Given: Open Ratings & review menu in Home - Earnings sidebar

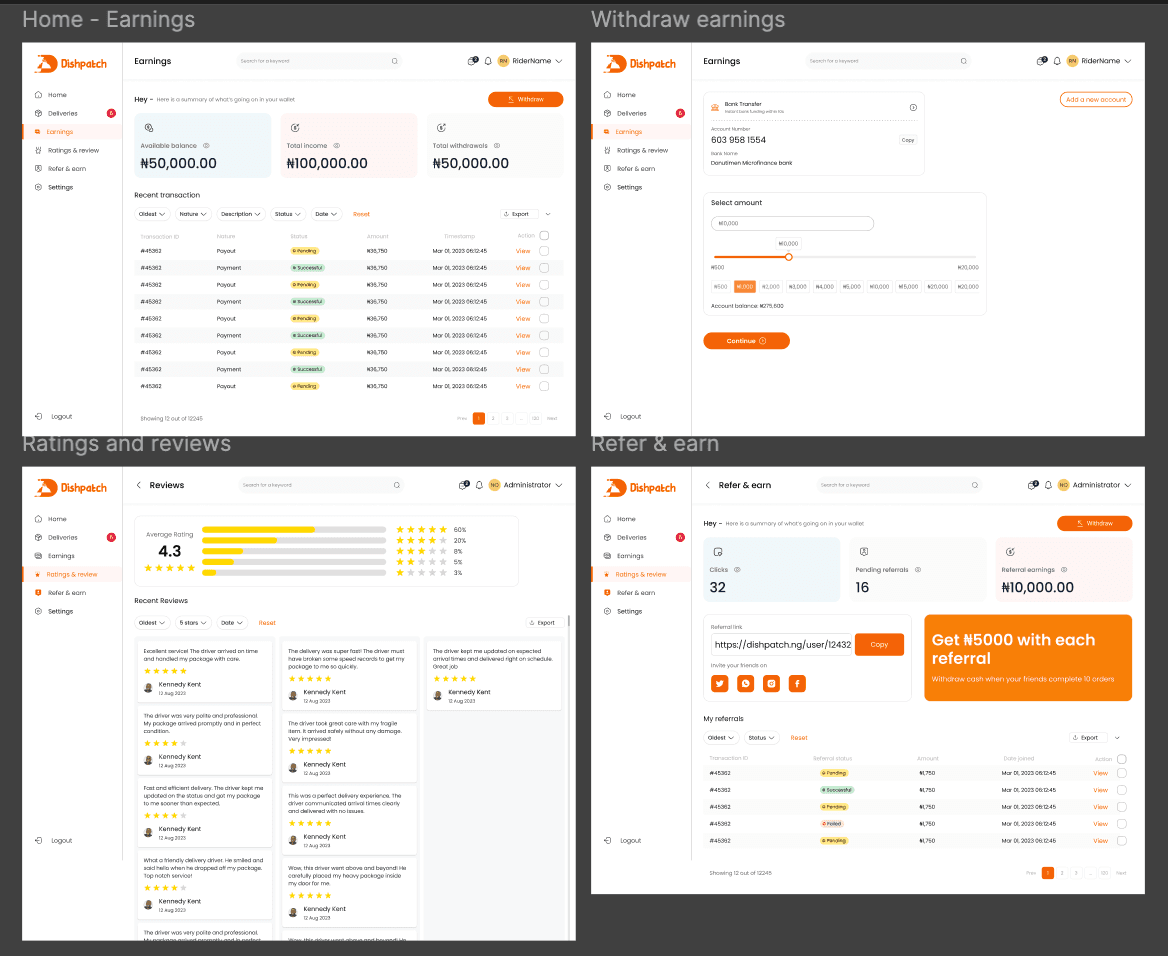Looking at the screenshot, I should (x=74, y=151).
